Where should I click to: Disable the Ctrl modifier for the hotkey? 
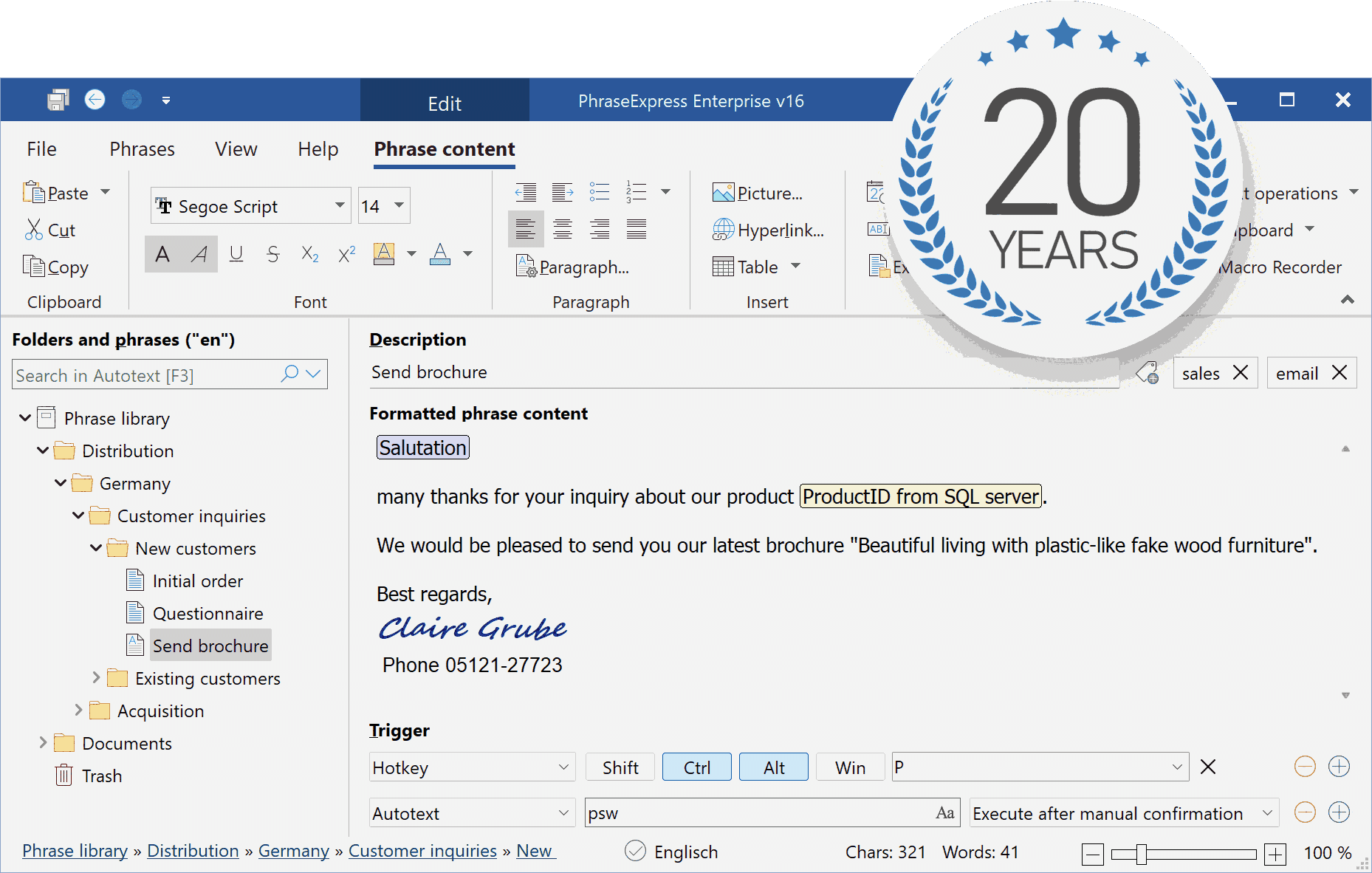click(696, 767)
